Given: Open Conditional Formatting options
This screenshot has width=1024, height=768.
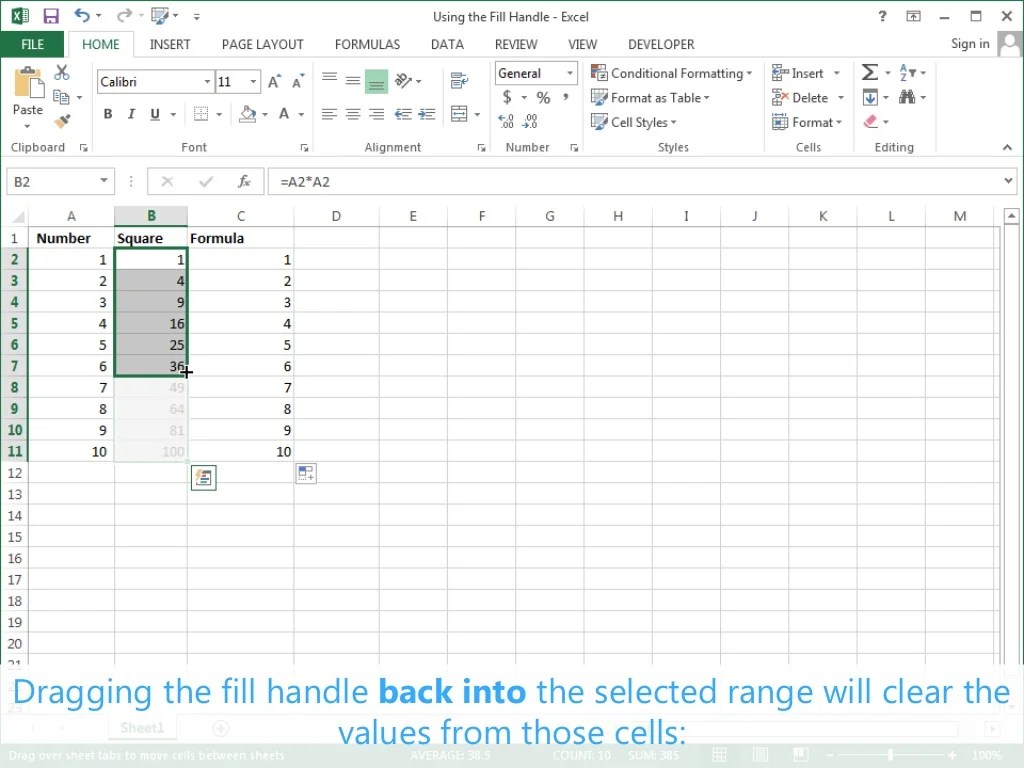Looking at the screenshot, I should pyautogui.click(x=672, y=72).
